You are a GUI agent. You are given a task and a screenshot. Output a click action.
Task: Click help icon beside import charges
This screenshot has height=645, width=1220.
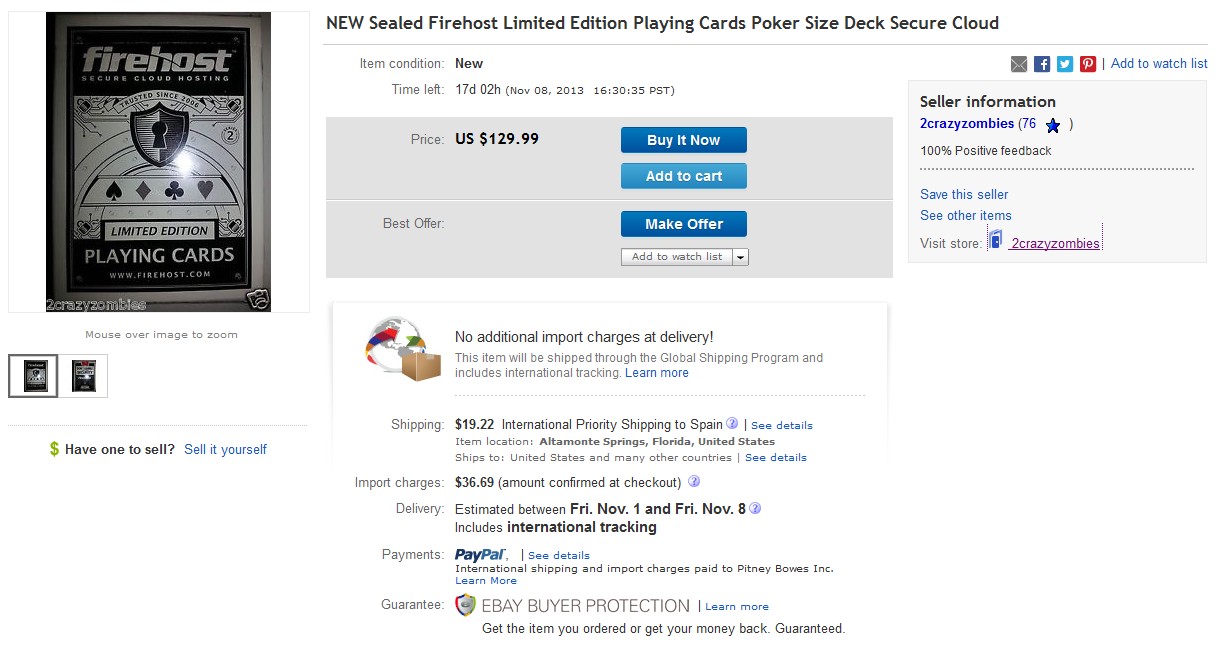coord(694,482)
